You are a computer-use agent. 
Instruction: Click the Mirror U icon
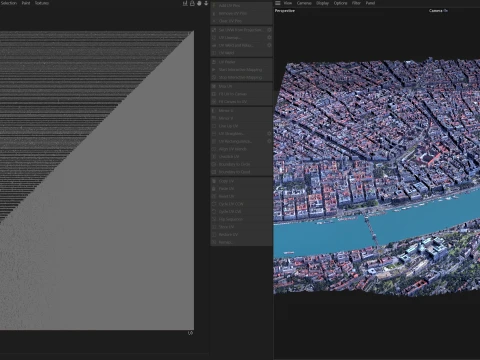point(214,111)
